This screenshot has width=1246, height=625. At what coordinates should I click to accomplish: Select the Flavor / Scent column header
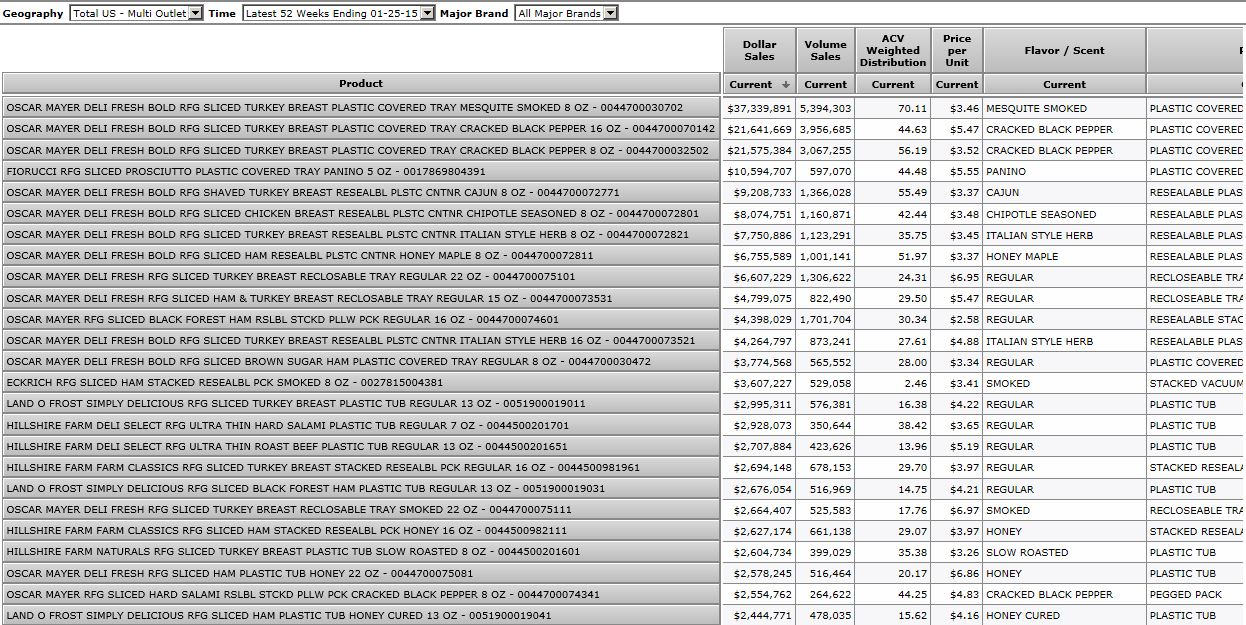(x=1064, y=50)
